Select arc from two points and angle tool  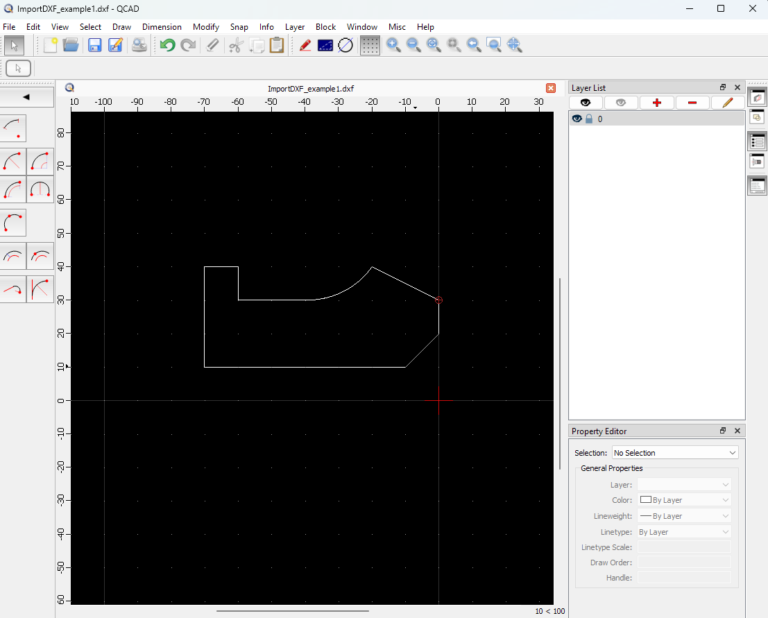40,162
